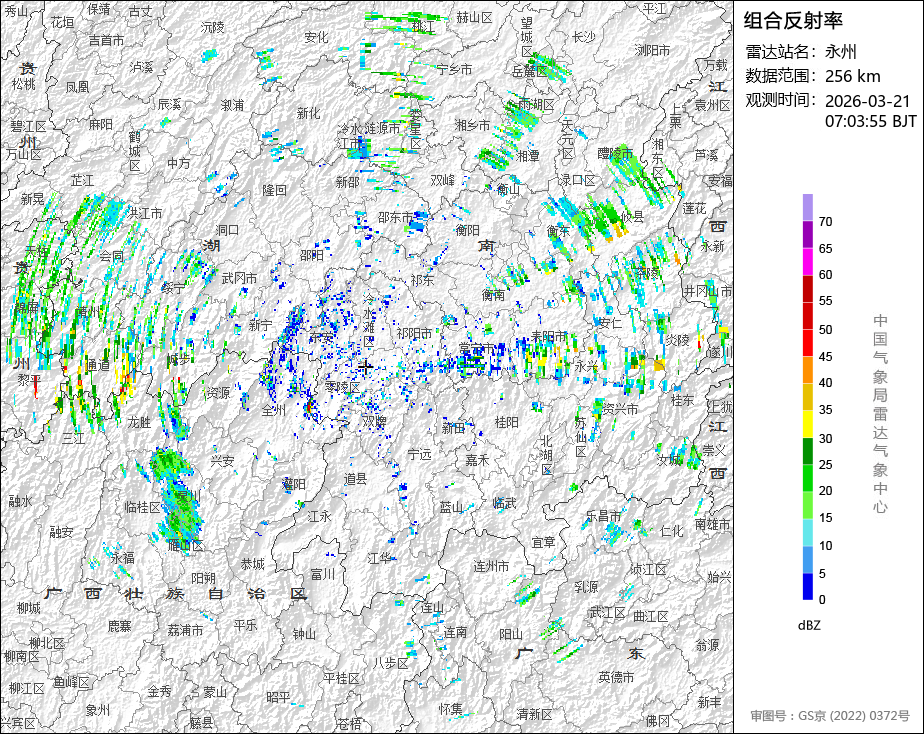924x734 pixels.
Task: Click the 南雄市 map label
Action: point(712,524)
